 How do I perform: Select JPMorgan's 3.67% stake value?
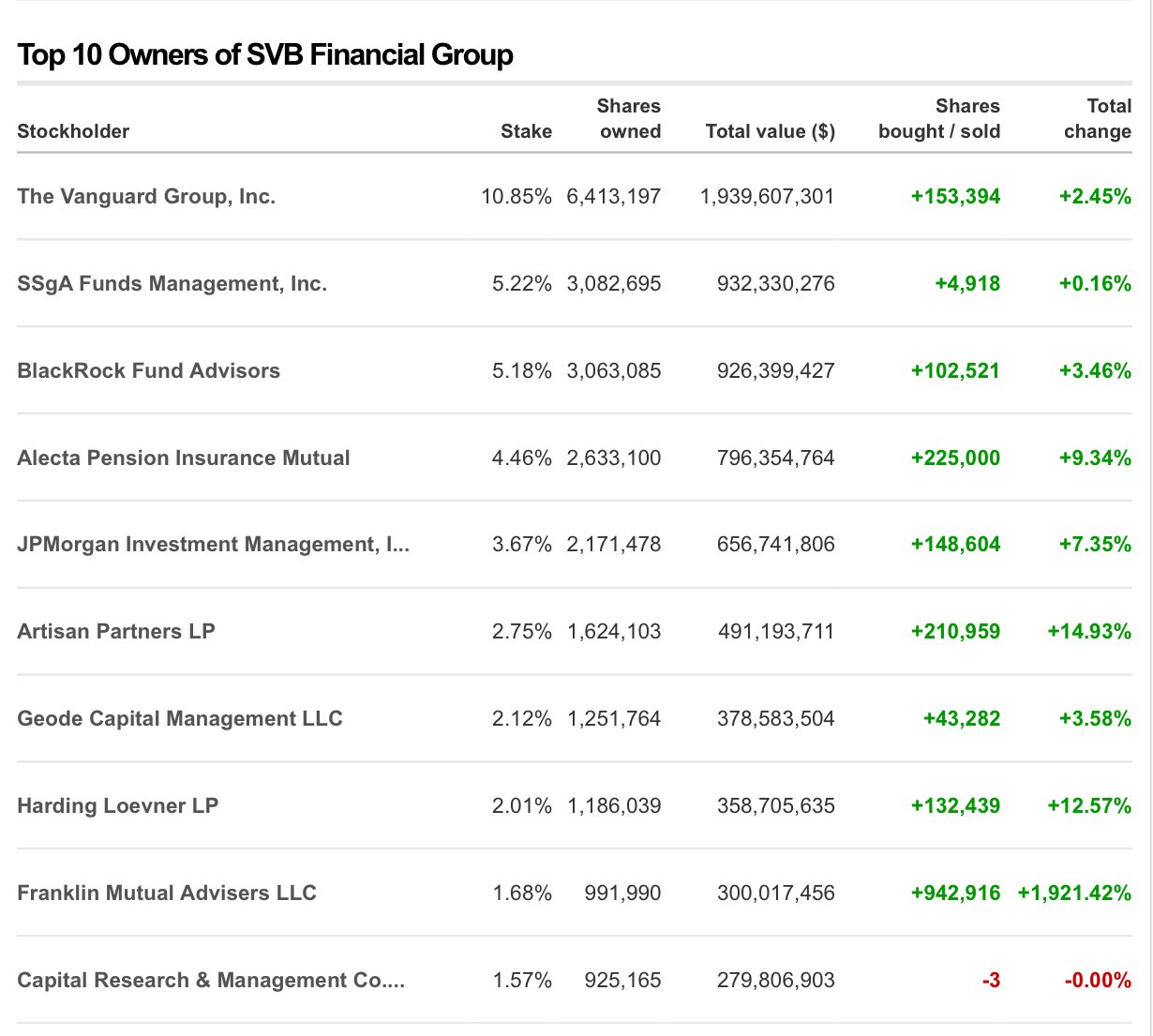(522, 545)
